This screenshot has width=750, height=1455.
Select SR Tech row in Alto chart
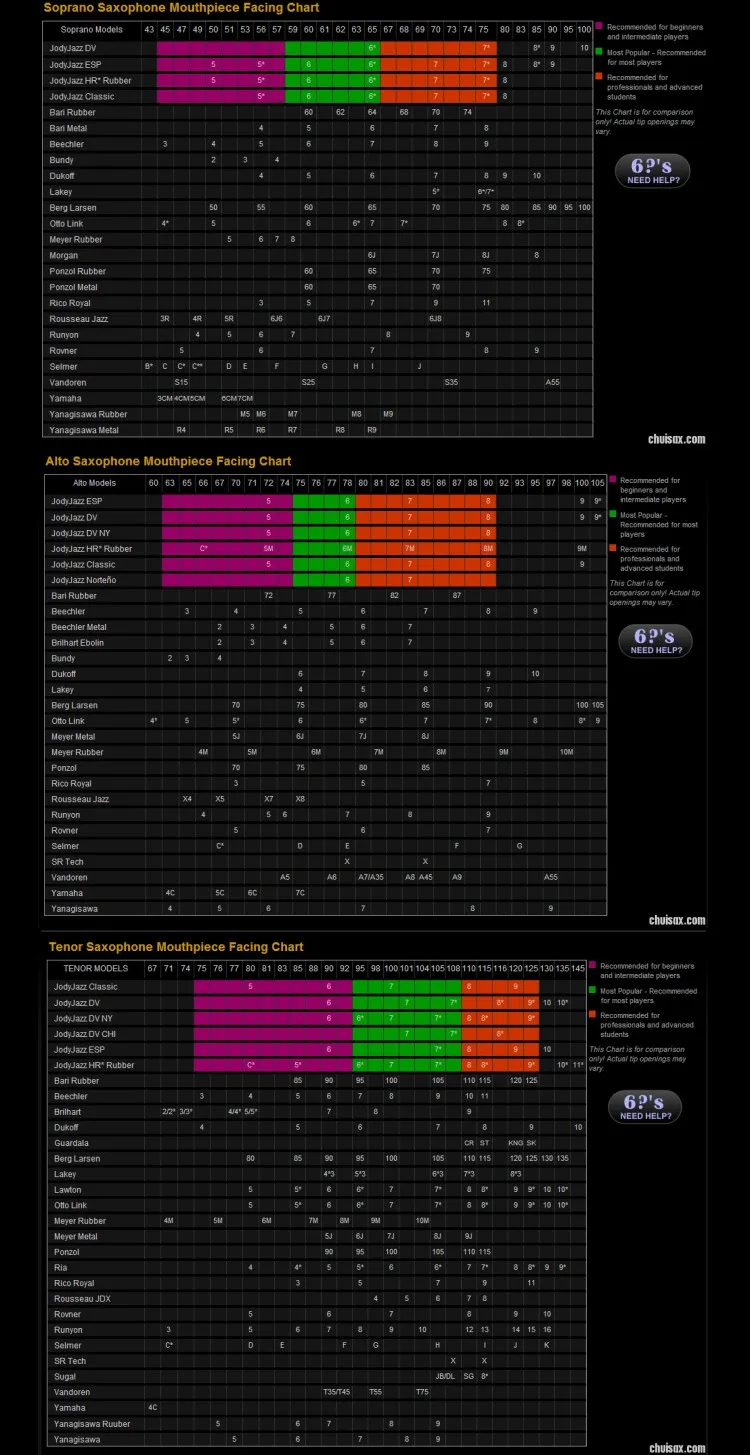click(327, 861)
